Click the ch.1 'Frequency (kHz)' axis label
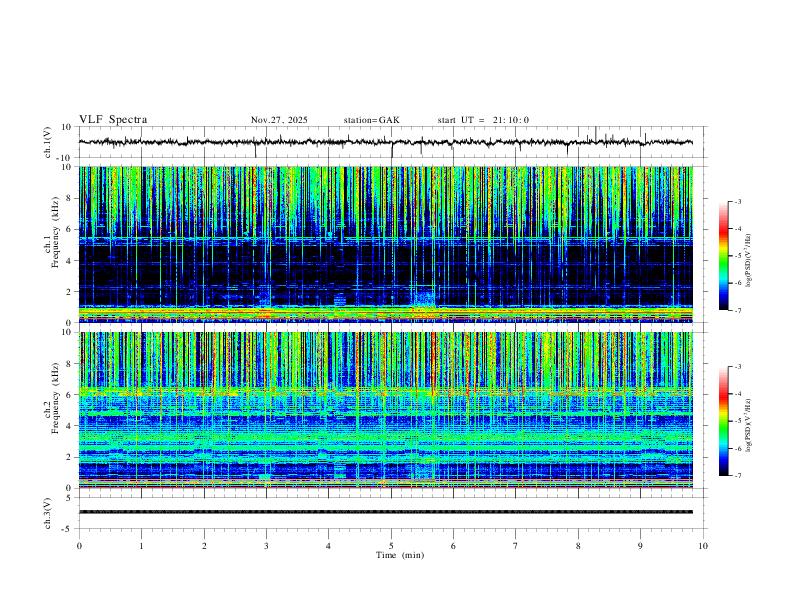 point(55,231)
